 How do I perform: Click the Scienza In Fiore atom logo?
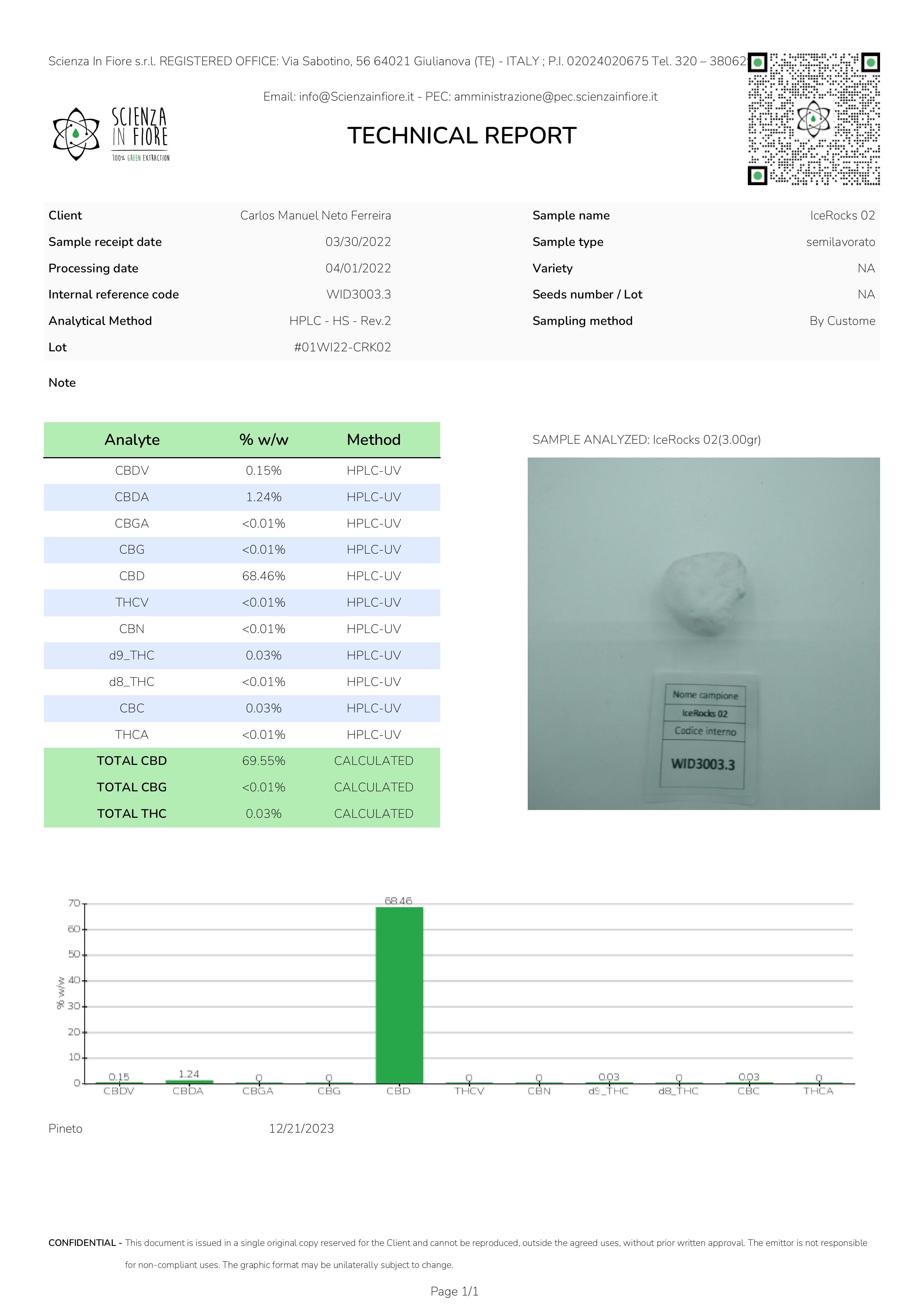click(x=76, y=135)
